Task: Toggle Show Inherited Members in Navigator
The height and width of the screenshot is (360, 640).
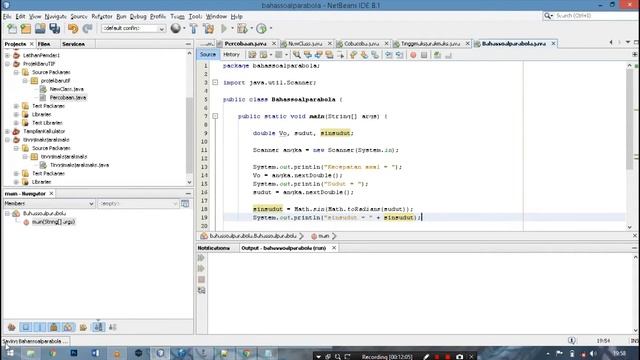Action: (11, 327)
